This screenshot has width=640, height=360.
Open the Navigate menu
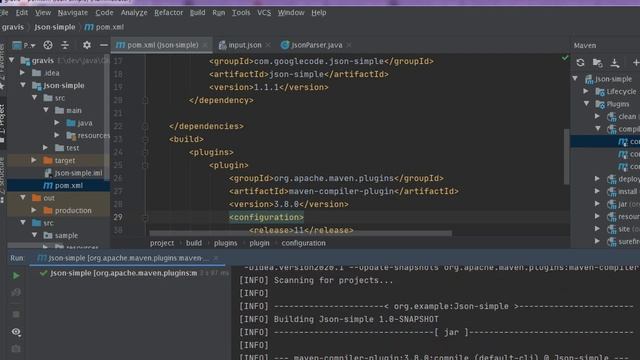pos(73,13)
